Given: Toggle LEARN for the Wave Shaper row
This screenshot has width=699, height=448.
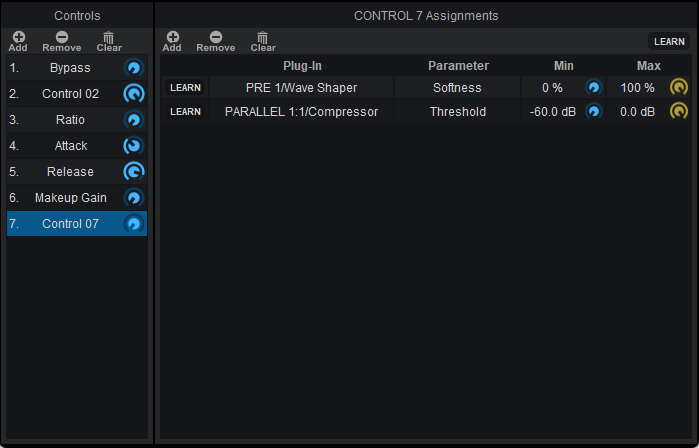Looking at the screenshot, I should [x=185, y=88].
